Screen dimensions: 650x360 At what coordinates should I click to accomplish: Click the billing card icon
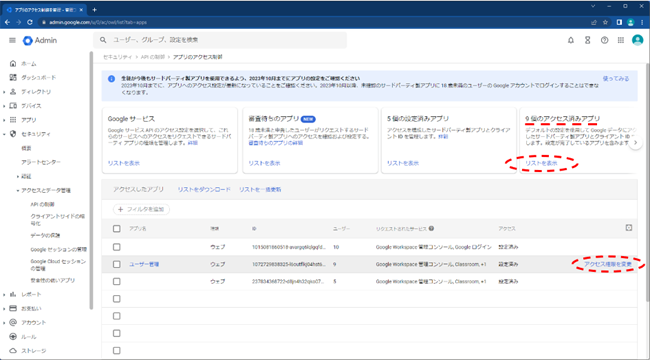tap(13, 308)
